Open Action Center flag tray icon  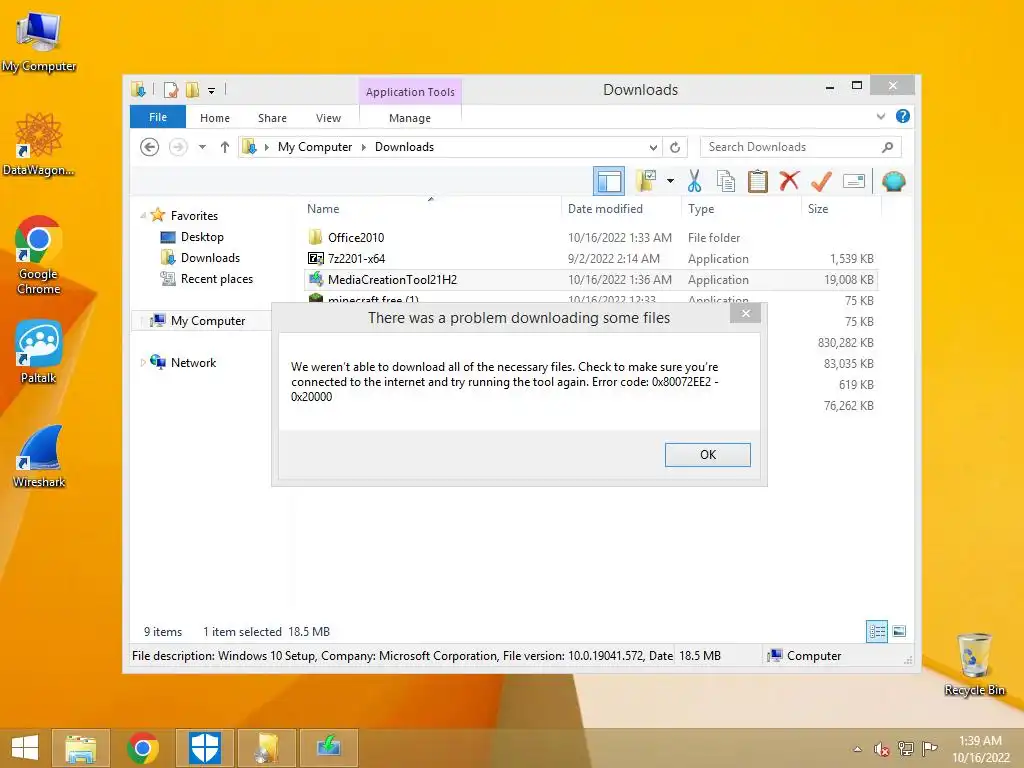click(930, 748)
